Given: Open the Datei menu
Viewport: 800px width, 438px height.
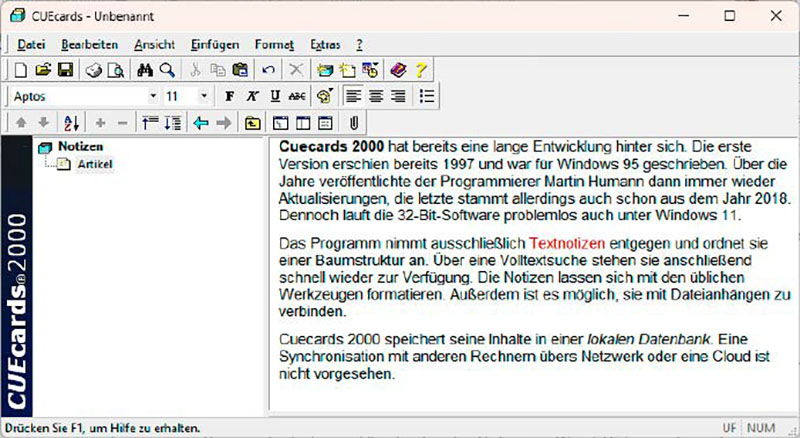Looking at the screenshot, I should coord(31,45).
